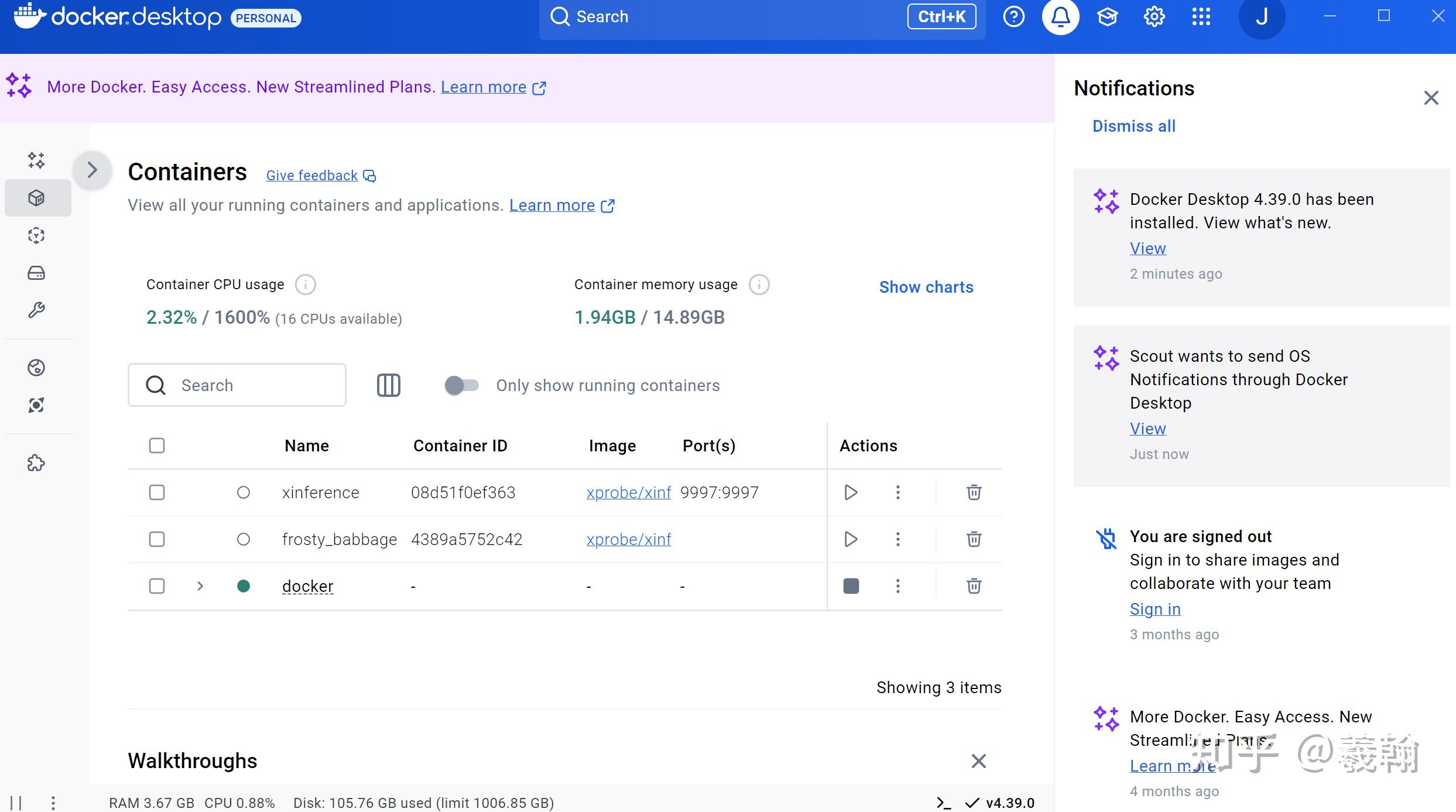Check the xinference row checkbox
The width and height of the screenshot is (1456, 812).
tap(156, 492)
